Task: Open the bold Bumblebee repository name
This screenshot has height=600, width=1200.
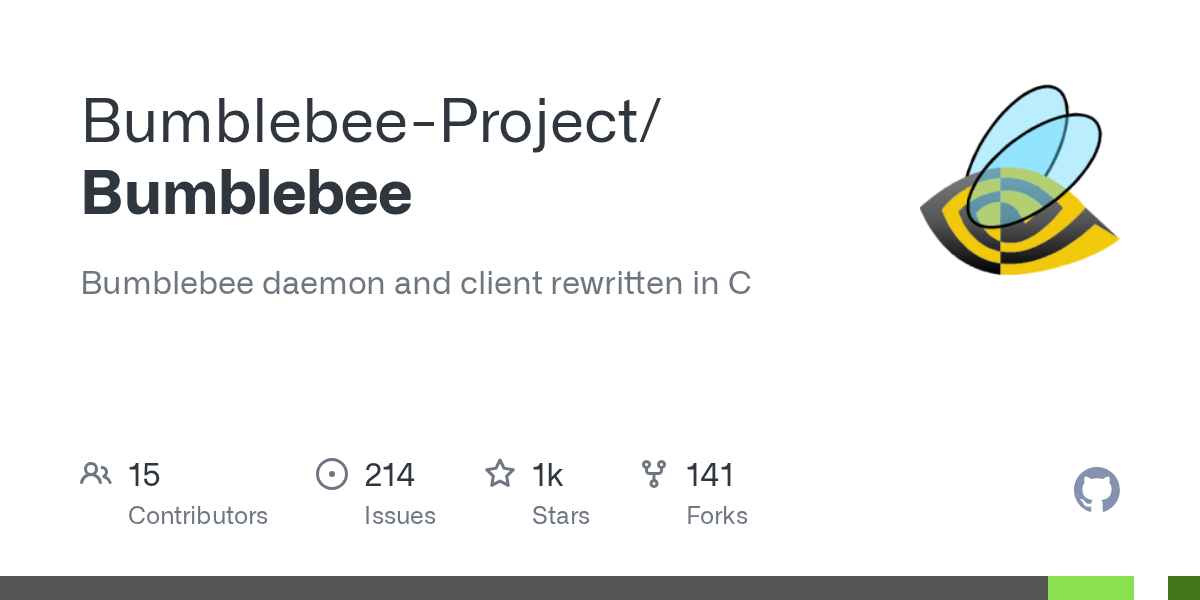Action: [246, 193]
